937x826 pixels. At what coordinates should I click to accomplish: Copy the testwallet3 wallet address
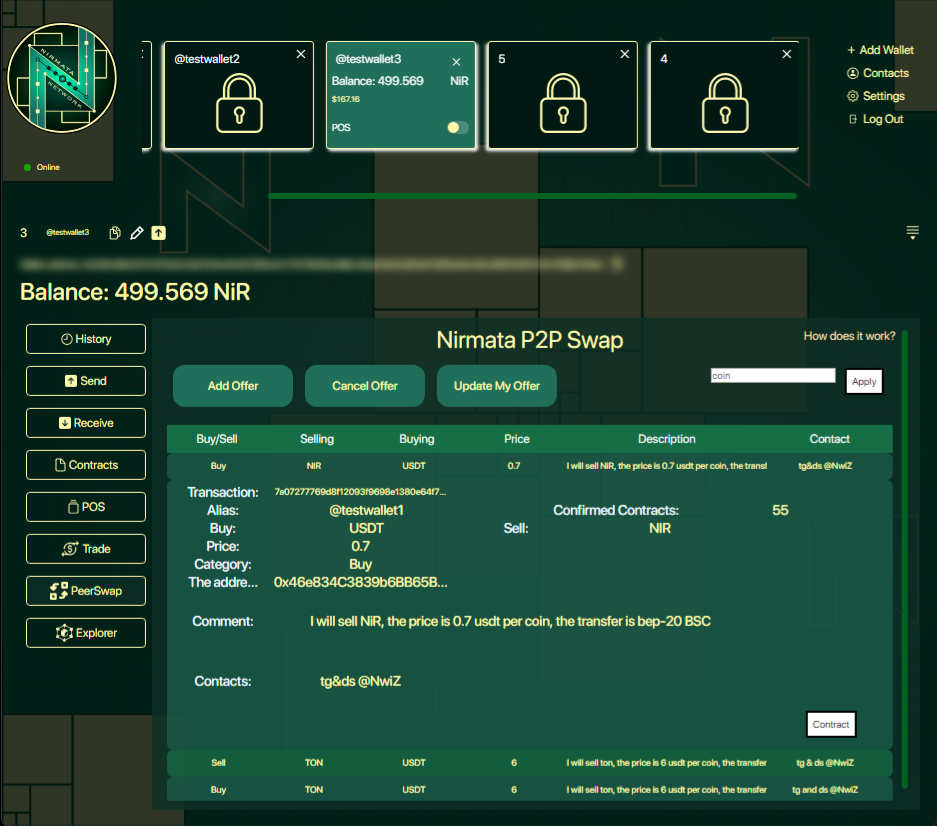[x=115, y=233]
